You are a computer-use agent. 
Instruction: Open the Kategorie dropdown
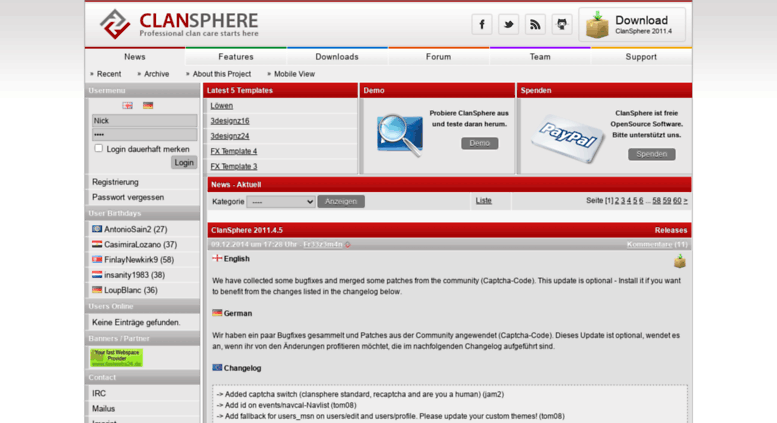point(281,202)
